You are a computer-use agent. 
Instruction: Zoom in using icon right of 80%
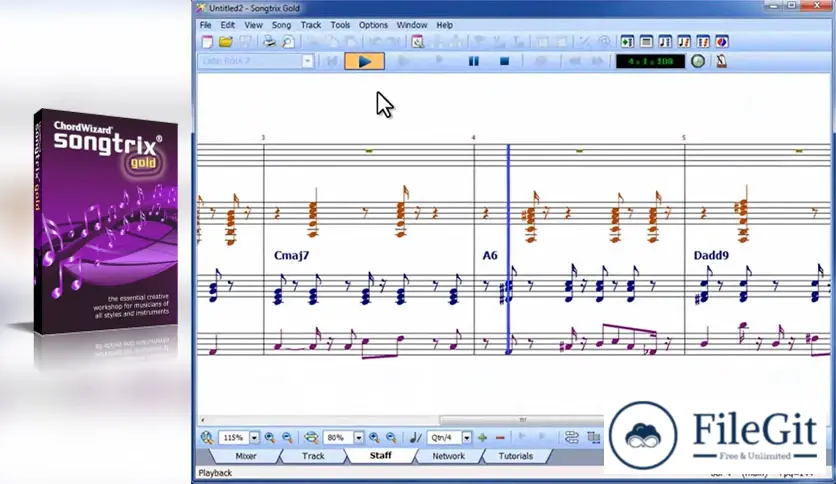(x=374, y=438)
